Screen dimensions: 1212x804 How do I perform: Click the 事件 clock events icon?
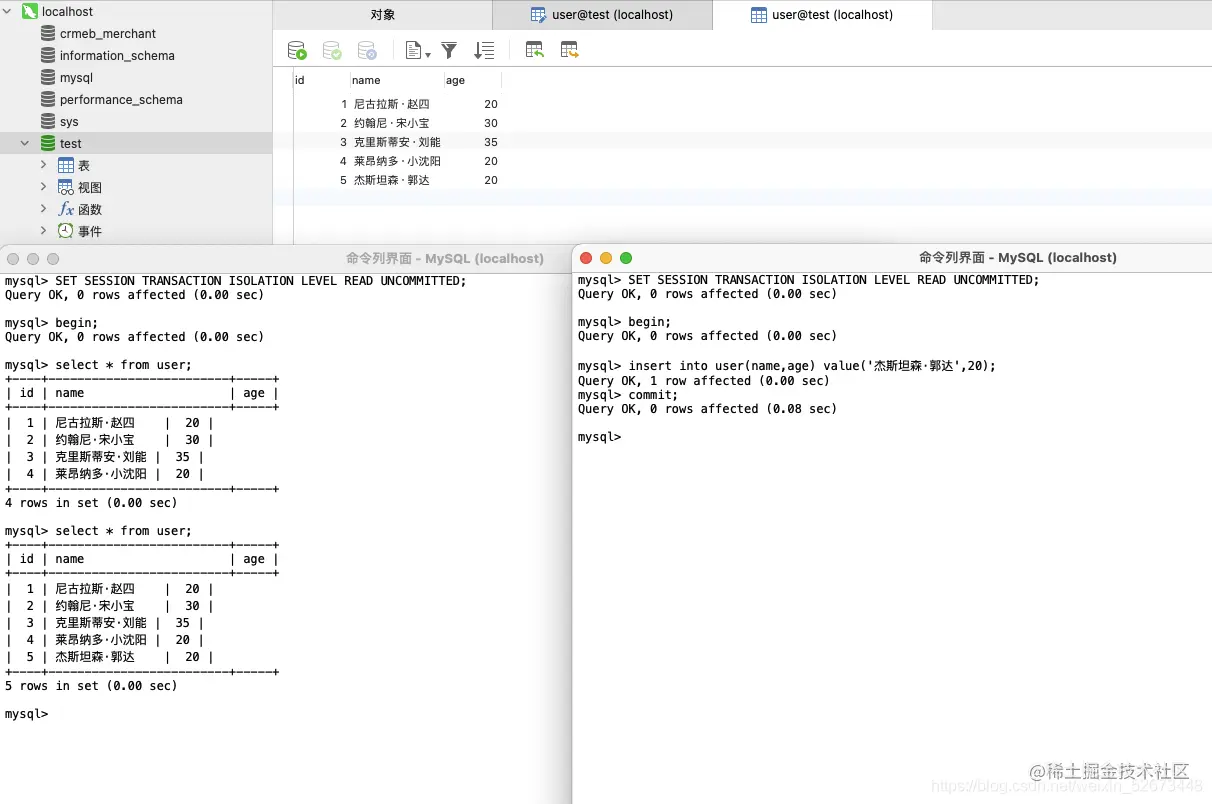tap(66, 231)
